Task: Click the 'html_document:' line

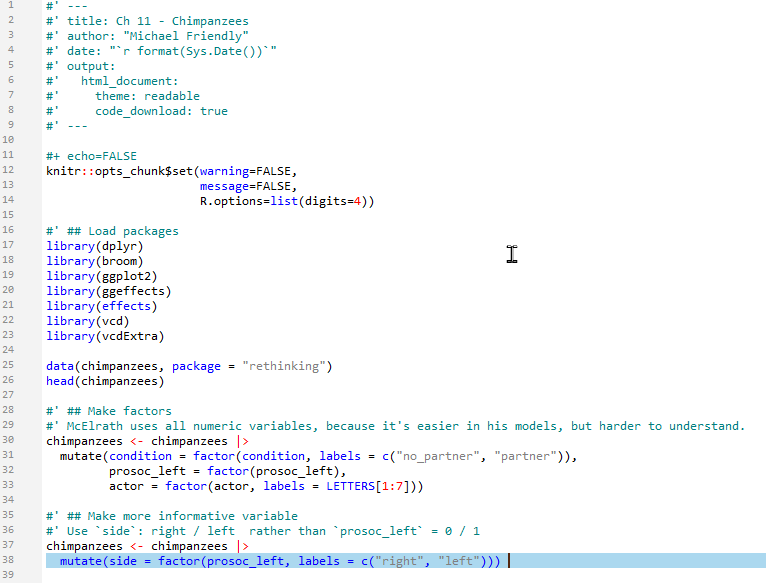Action: tap(112, 81)
